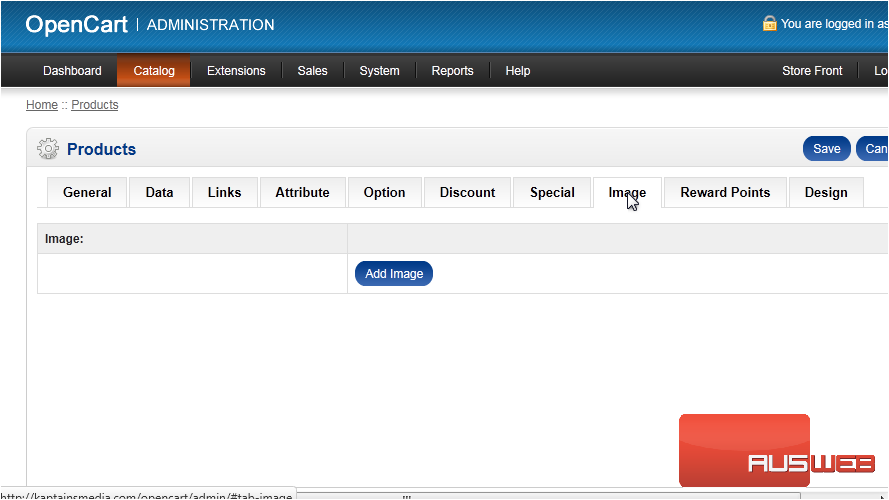Switch to the Data tab
Image resolution: width=889 pixels, height=500 pixels.
159,193
